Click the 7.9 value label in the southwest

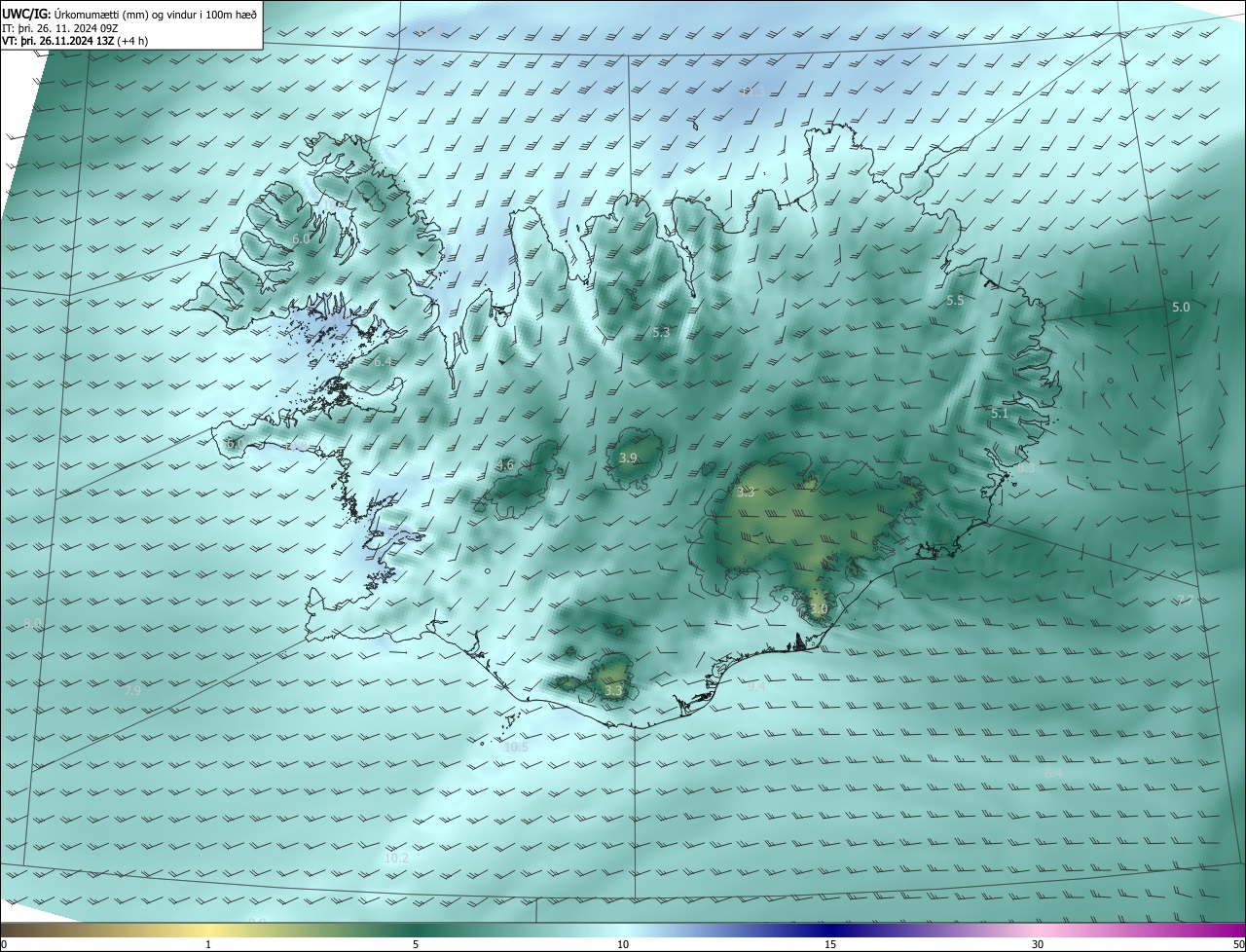tap(132, 690)
